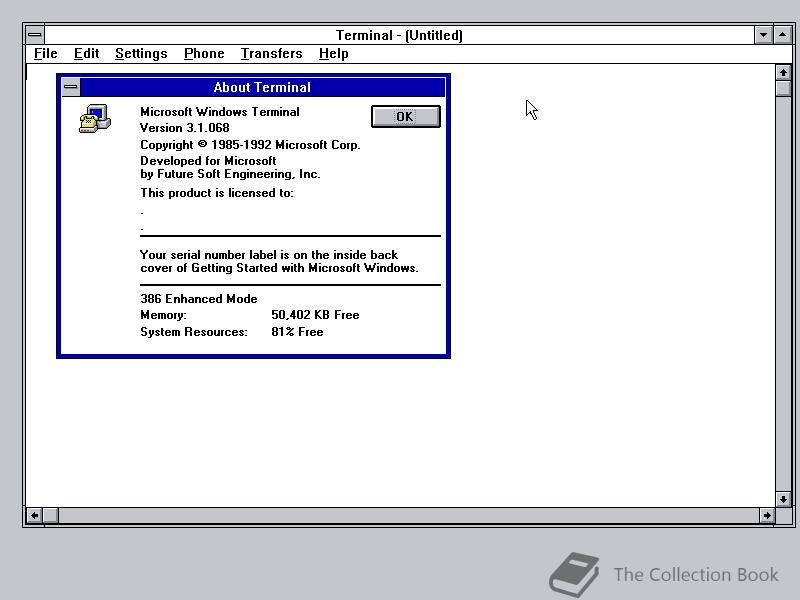Click the "Memory:" label

tap(163, 315)
